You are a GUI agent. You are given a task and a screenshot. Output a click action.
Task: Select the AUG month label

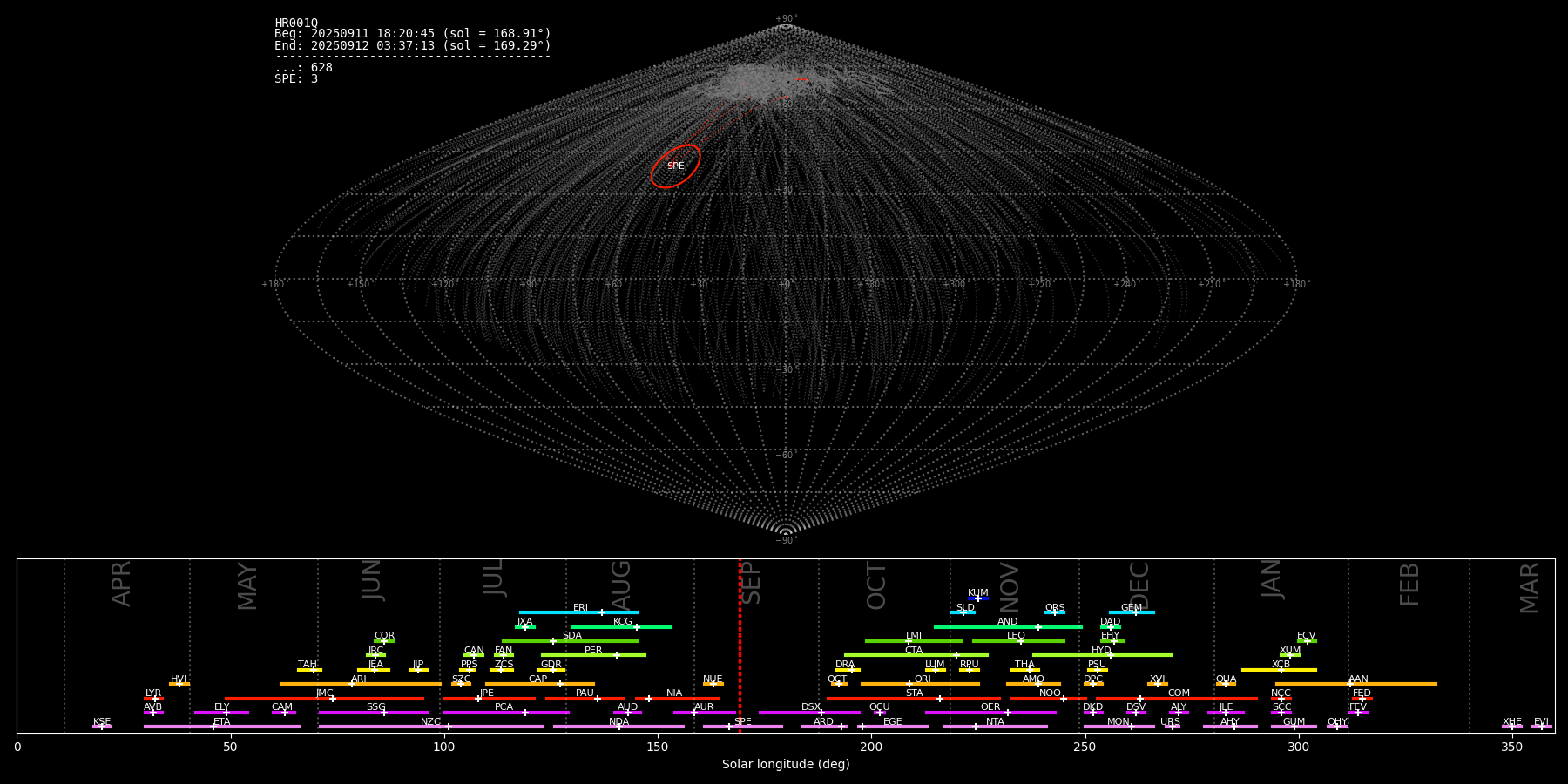(621, 585)
